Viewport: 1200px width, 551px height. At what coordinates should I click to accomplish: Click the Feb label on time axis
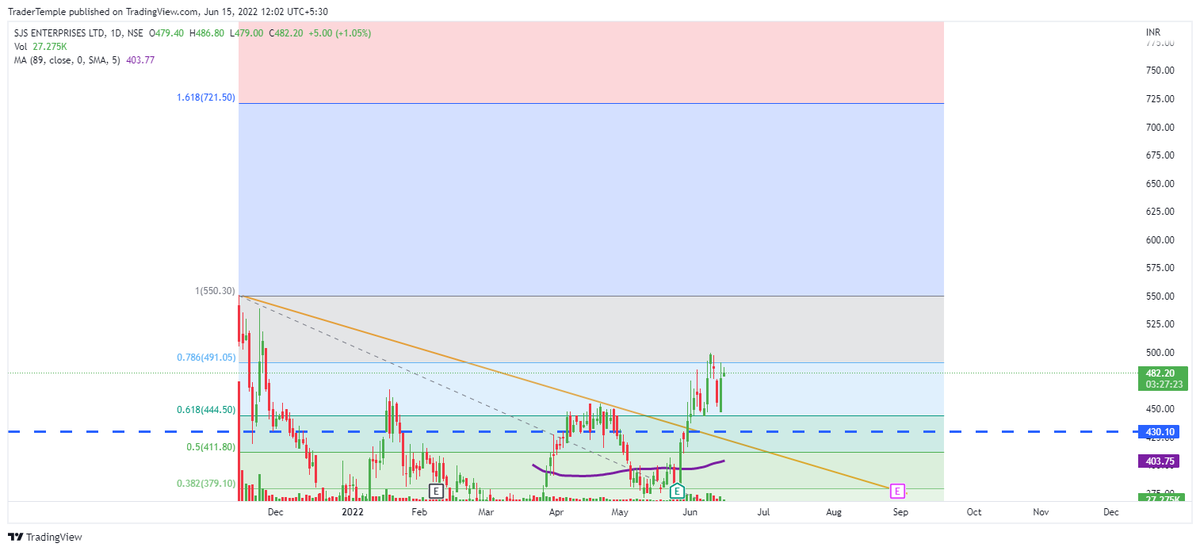[x=420, y=511]
